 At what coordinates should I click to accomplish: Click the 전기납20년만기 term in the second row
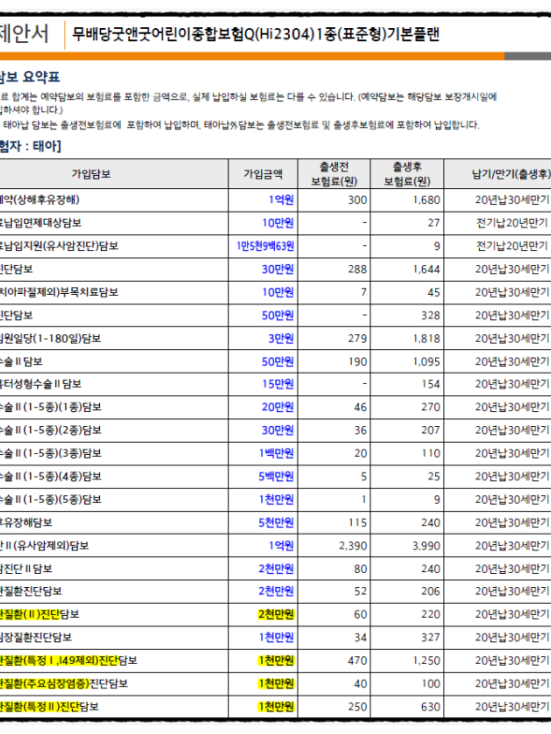click(512, 223)
